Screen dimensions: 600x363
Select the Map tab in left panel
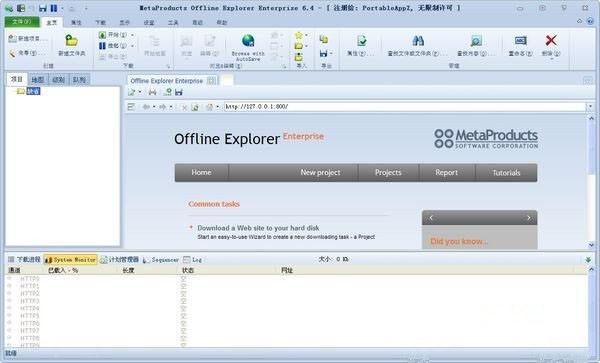[x=38, y=80]
